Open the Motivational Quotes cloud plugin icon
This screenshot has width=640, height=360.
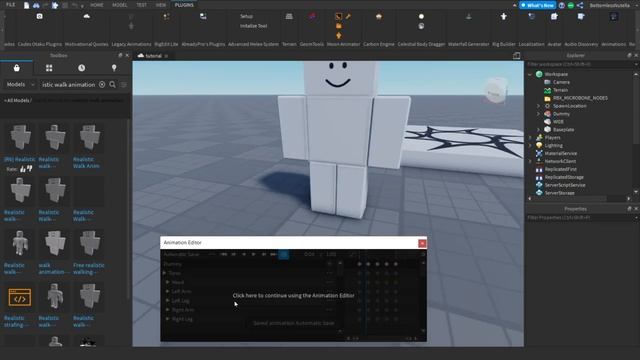click(87, 16)
